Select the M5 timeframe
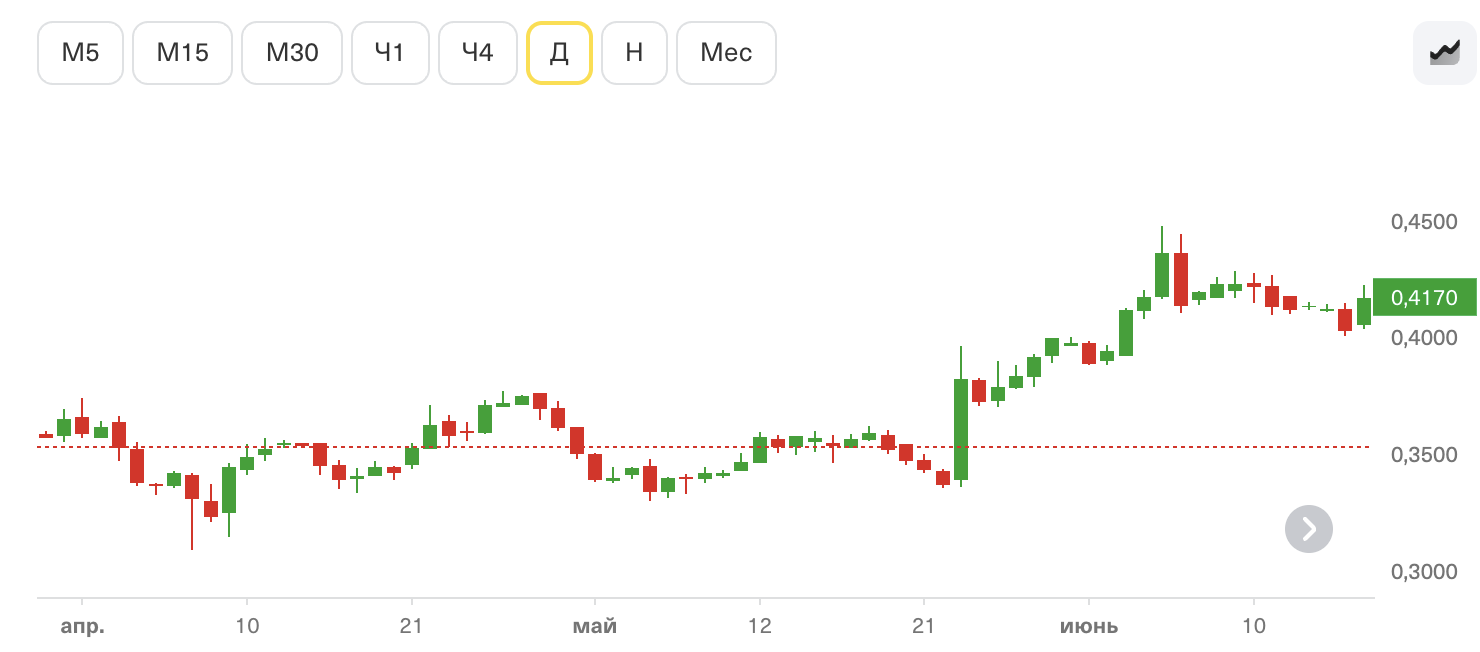1480x652 pixels. click(x=81, y=52)
